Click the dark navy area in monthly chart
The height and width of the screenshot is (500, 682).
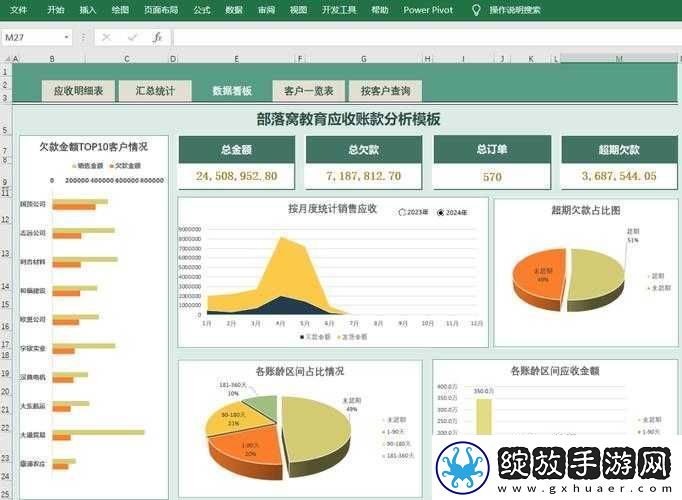[283, 306]
